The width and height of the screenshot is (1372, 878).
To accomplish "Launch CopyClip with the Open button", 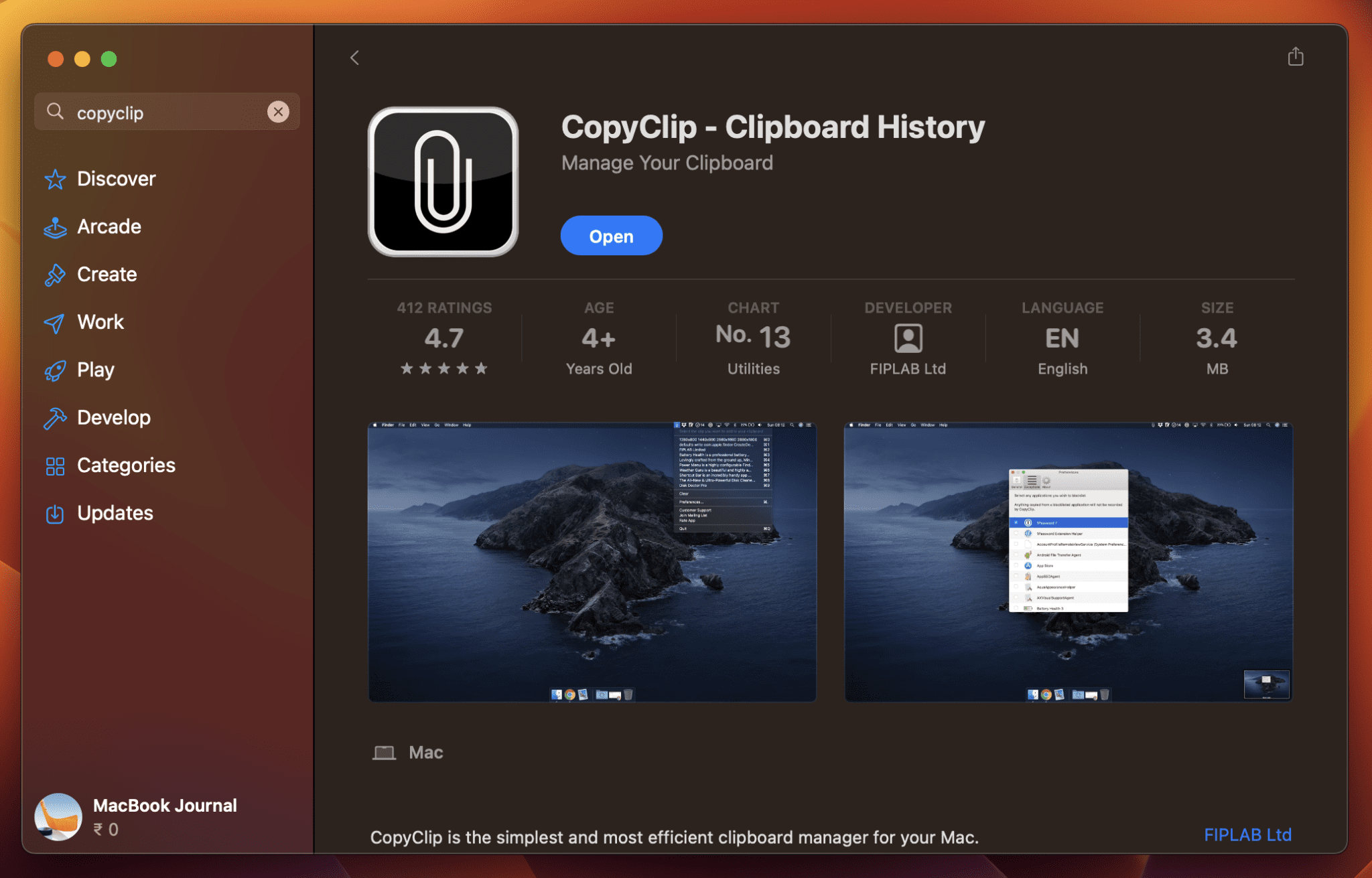I will [x=610, y=235].
